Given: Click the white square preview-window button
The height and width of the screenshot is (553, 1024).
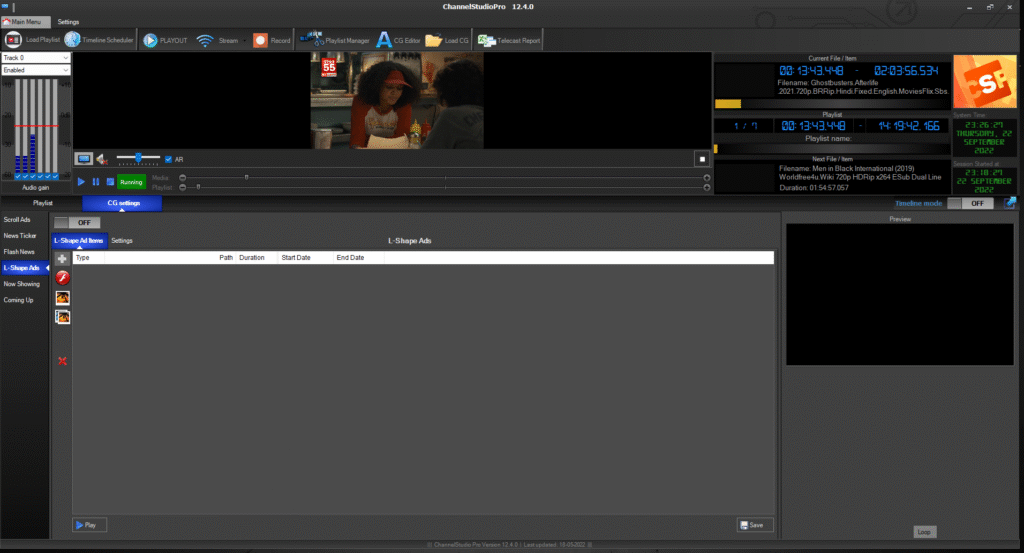Looking at the screenshot, I should click(x=702, y=159).
